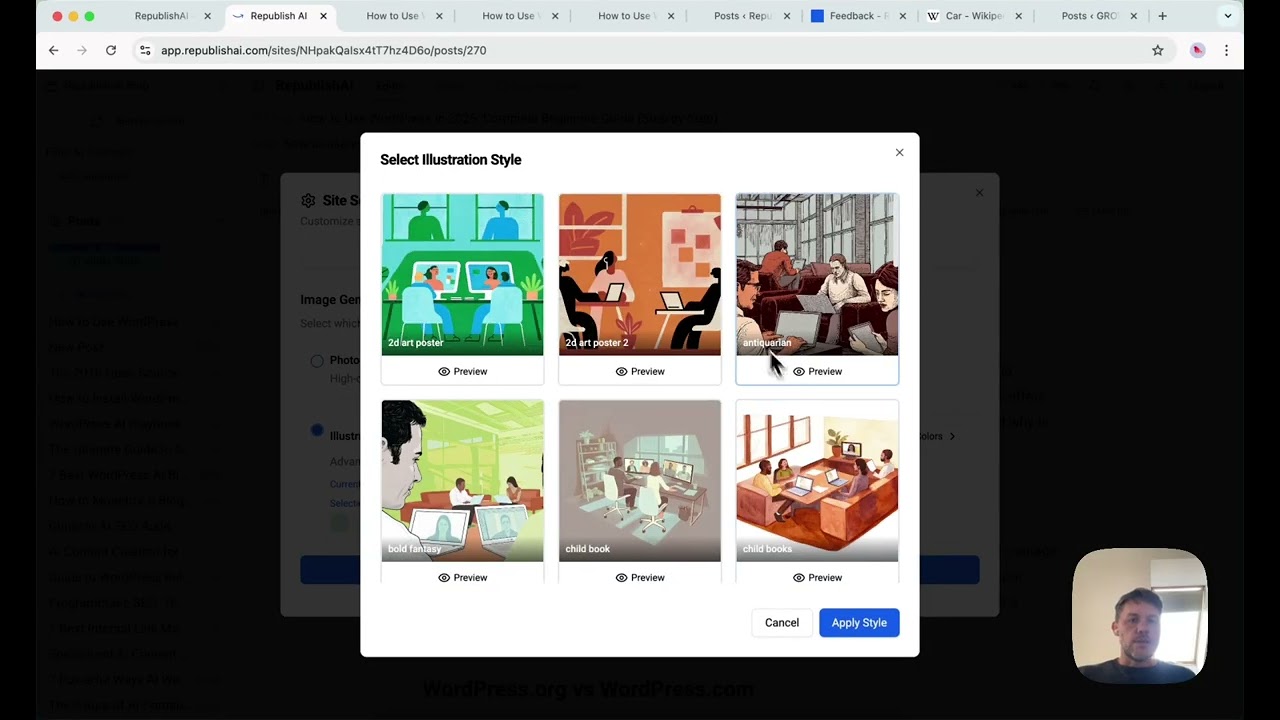The height and width of the screenshot is (720, 1280).
Task: Close the Feedback tab
Action: click(x=902, y=16)
